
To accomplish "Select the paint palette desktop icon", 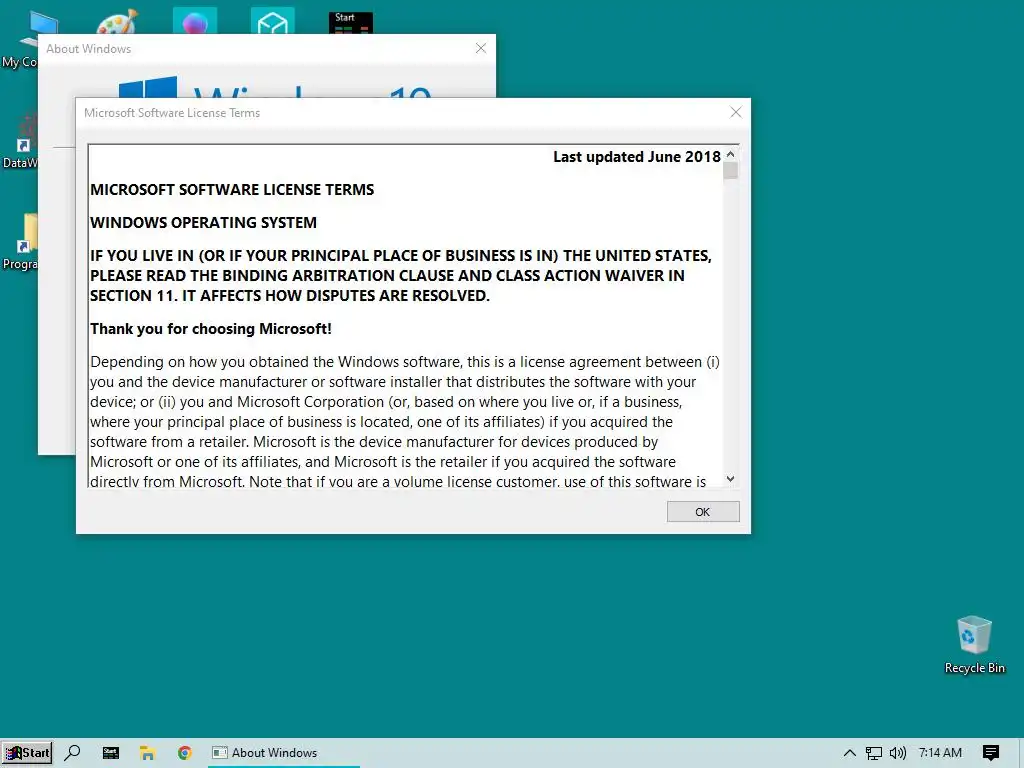I will click(x=117, y=22).
